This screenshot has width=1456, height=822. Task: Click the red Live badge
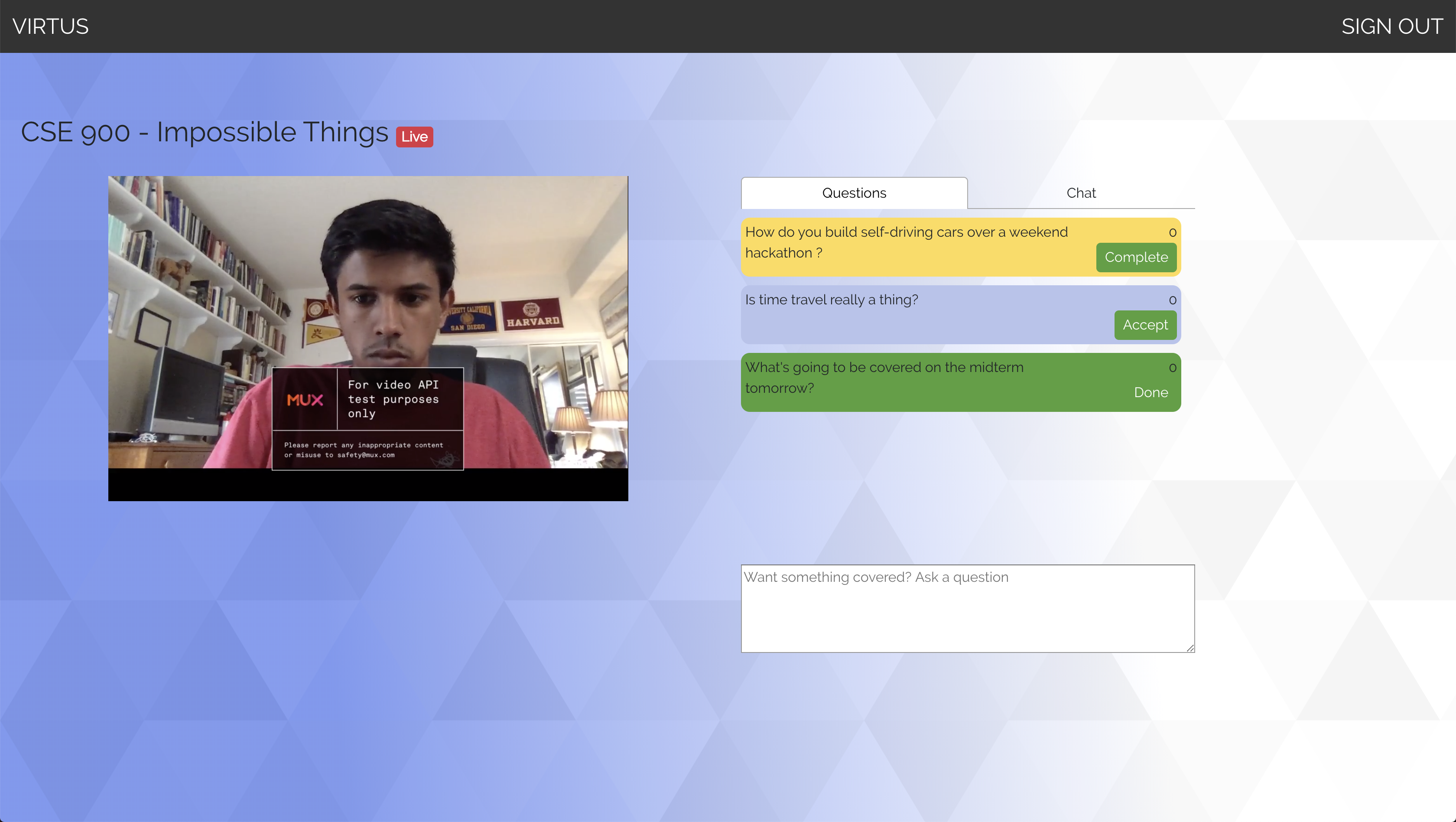pyautogui.click(x=414, y=136)
